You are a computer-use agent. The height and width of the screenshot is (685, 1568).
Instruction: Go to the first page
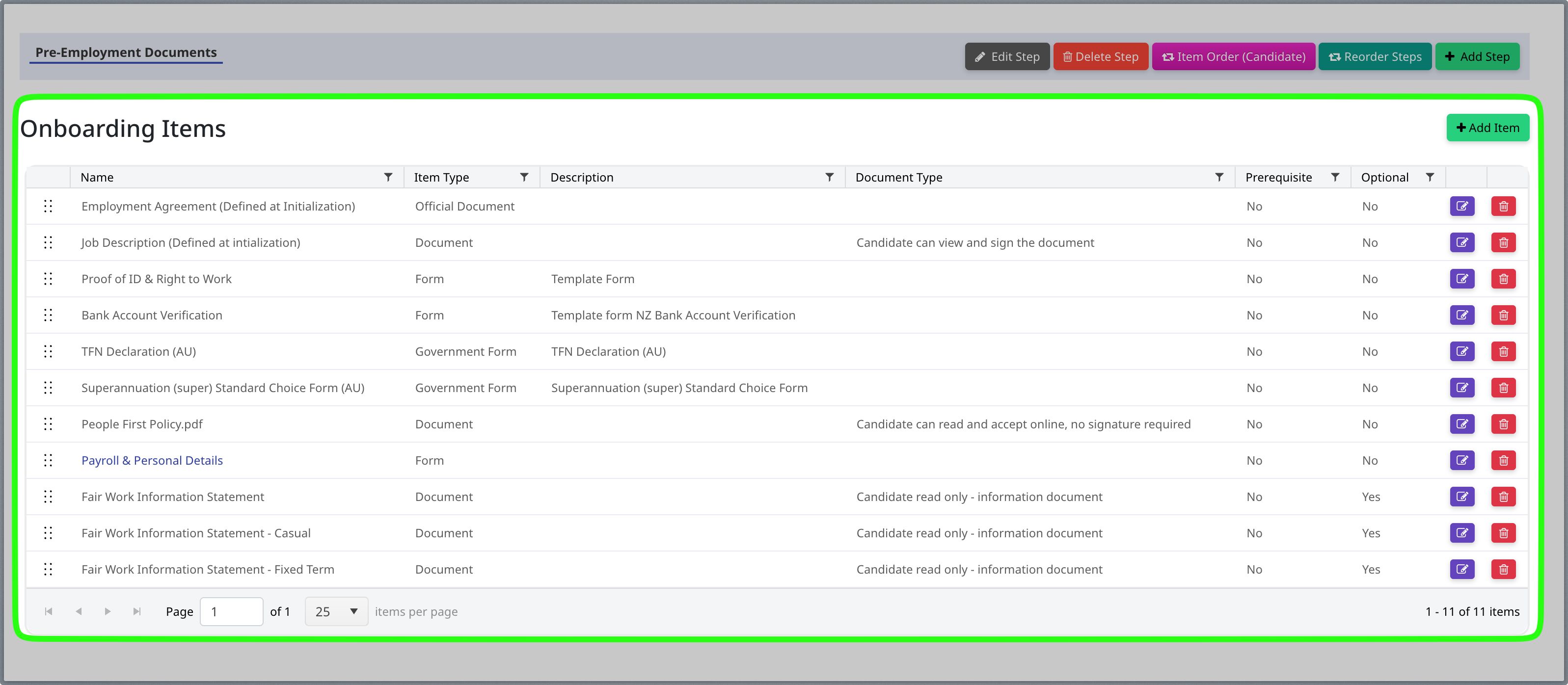[x=49, y=611]
